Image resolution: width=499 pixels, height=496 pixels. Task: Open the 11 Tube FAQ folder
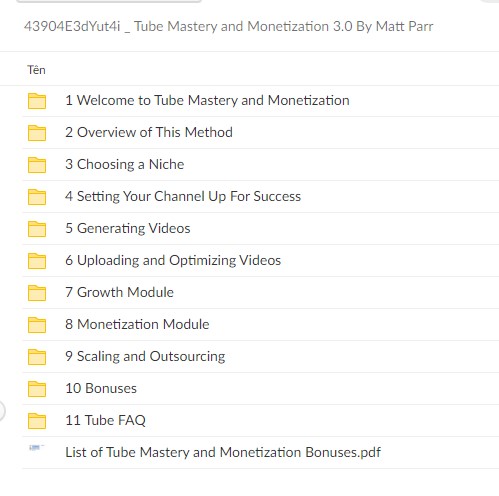coord(105,420)
